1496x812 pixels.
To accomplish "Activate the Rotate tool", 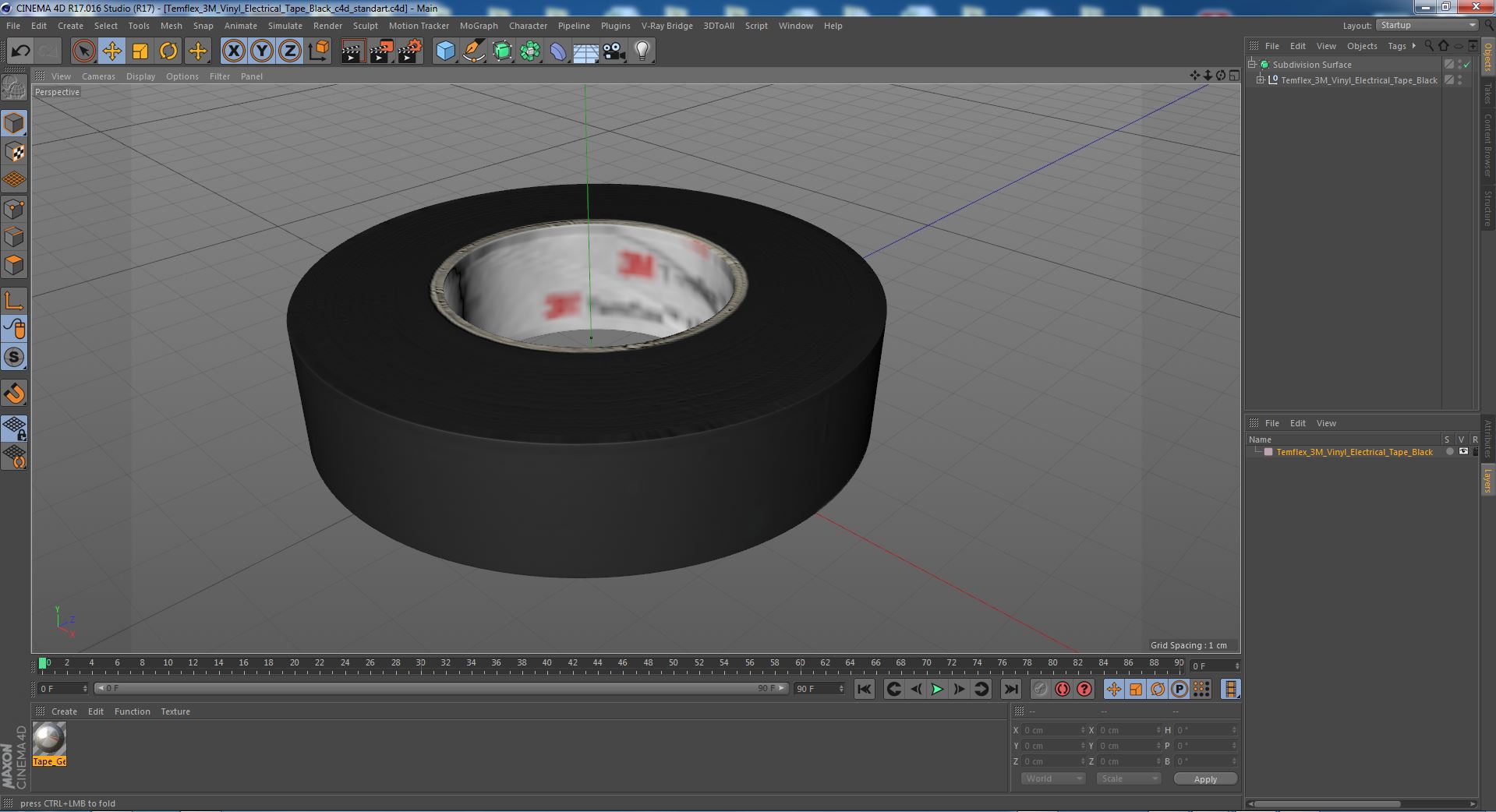I will coord(168,51).
